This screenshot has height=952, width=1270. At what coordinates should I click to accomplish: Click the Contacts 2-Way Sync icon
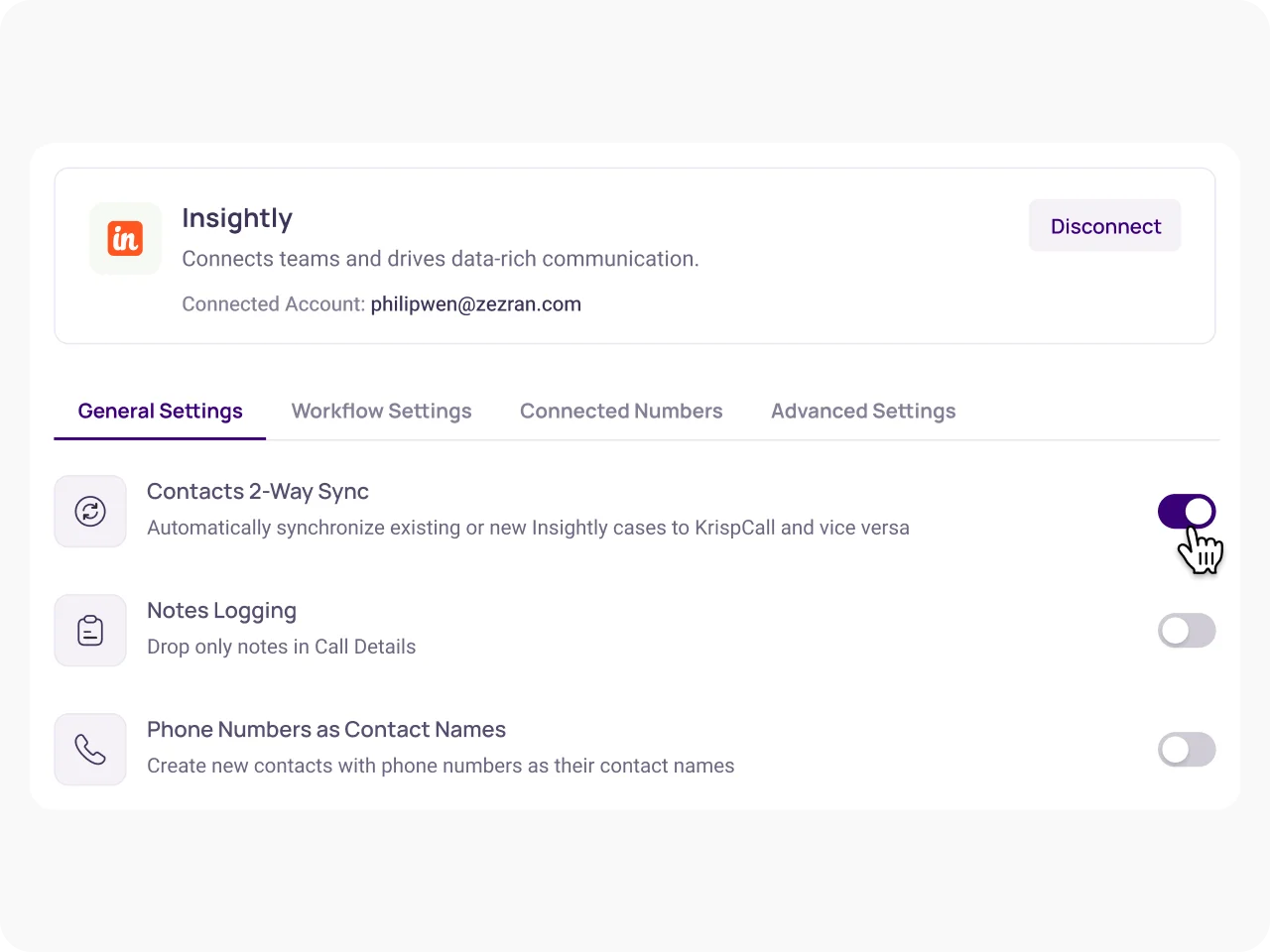90,512
